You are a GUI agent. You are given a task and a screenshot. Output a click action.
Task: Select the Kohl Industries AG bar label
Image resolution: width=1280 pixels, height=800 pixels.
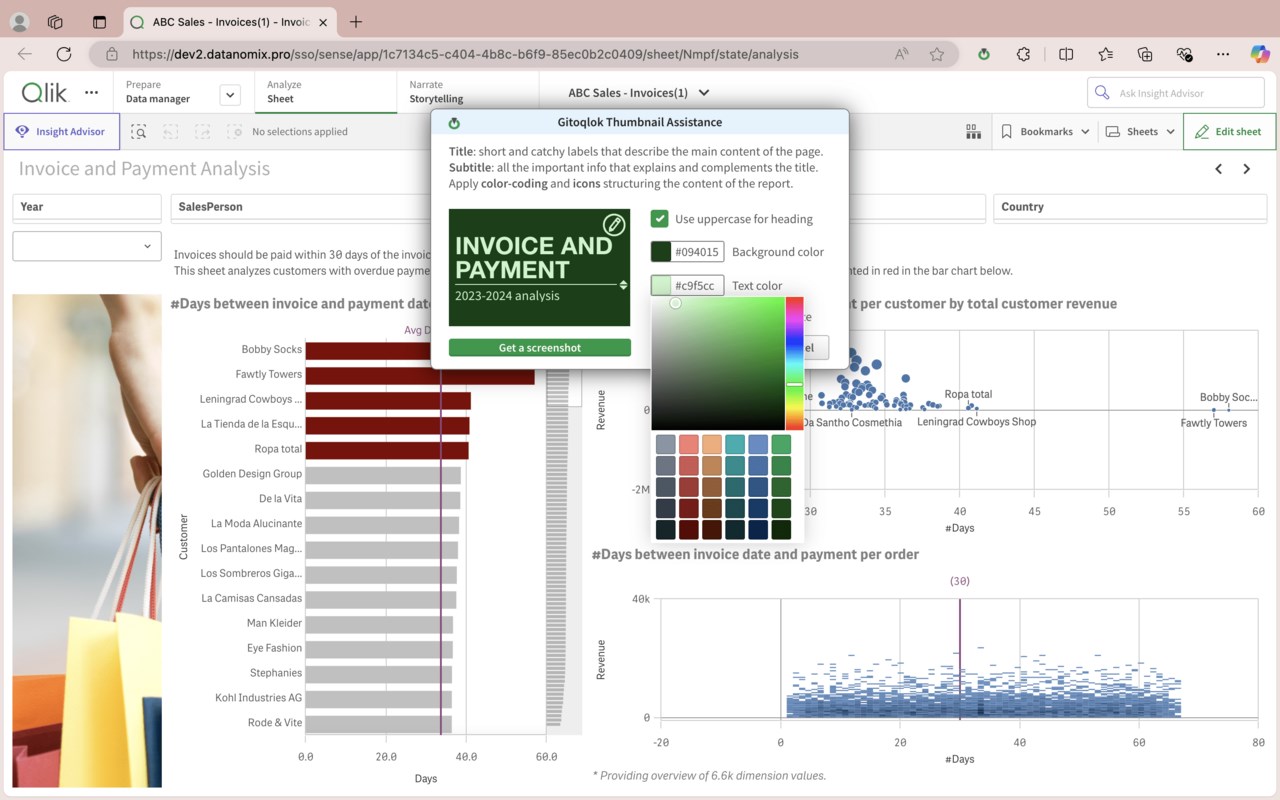[x=258, y=698]
